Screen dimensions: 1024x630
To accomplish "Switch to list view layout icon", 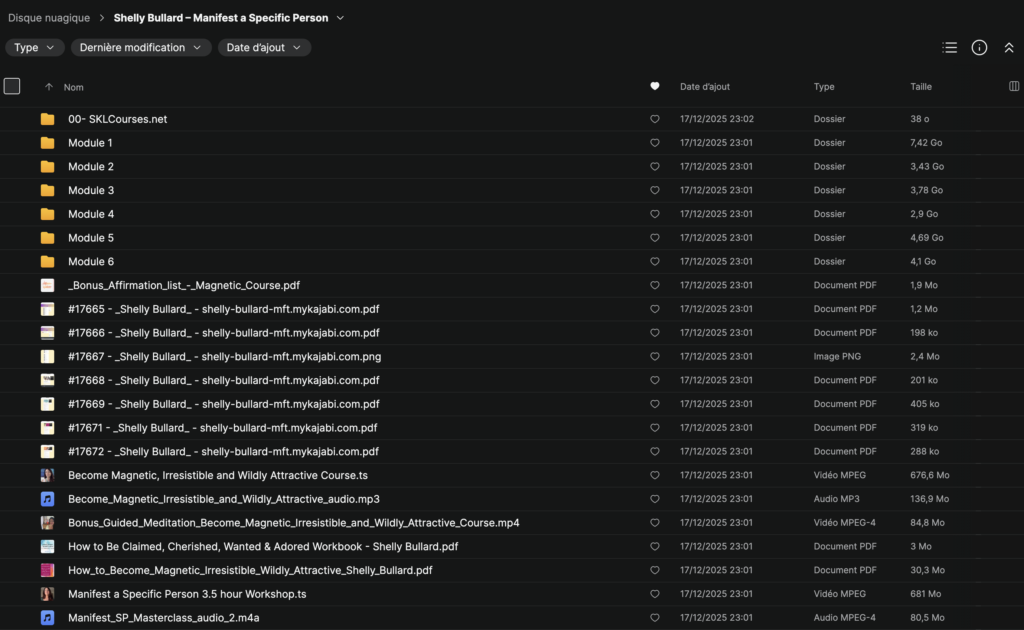I will 950,47.
